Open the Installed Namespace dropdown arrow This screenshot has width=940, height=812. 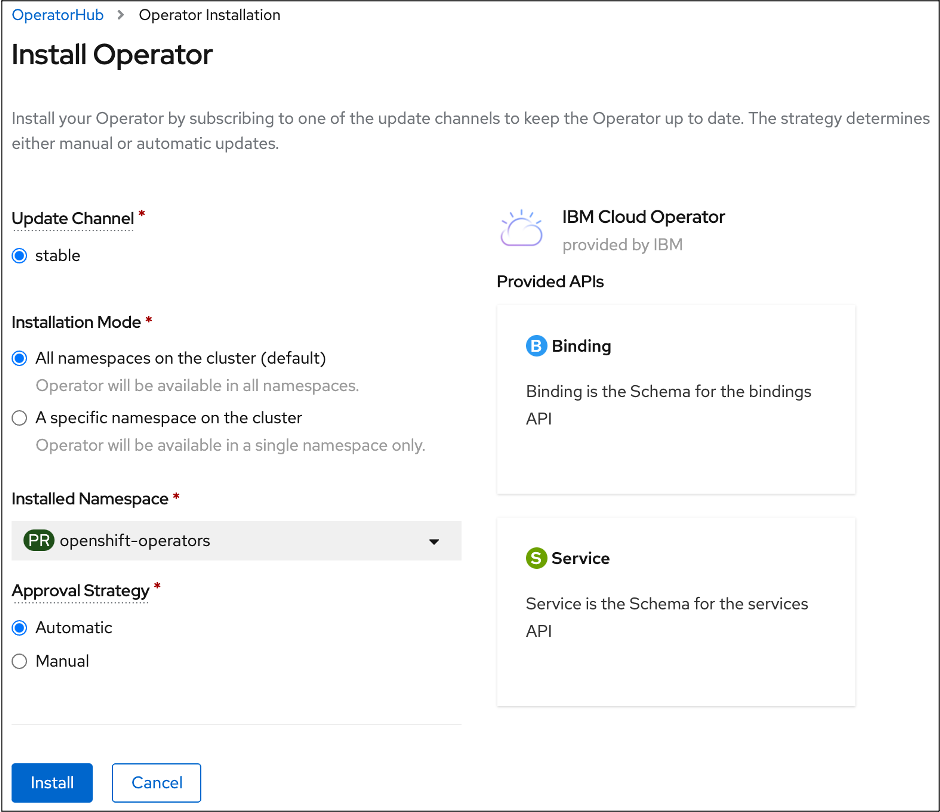click(x=434, y=542)
